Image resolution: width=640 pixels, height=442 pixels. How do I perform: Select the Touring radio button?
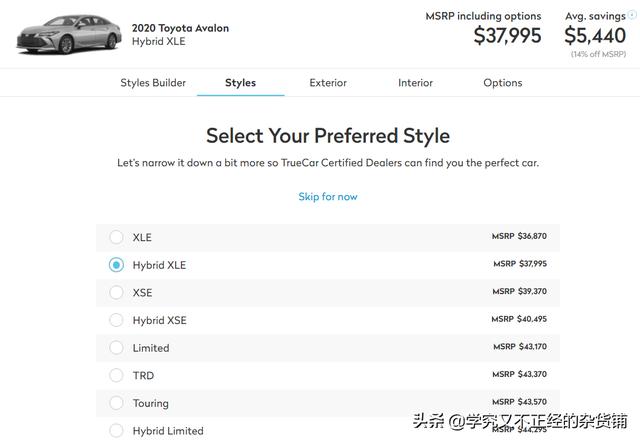pos(116,403)
